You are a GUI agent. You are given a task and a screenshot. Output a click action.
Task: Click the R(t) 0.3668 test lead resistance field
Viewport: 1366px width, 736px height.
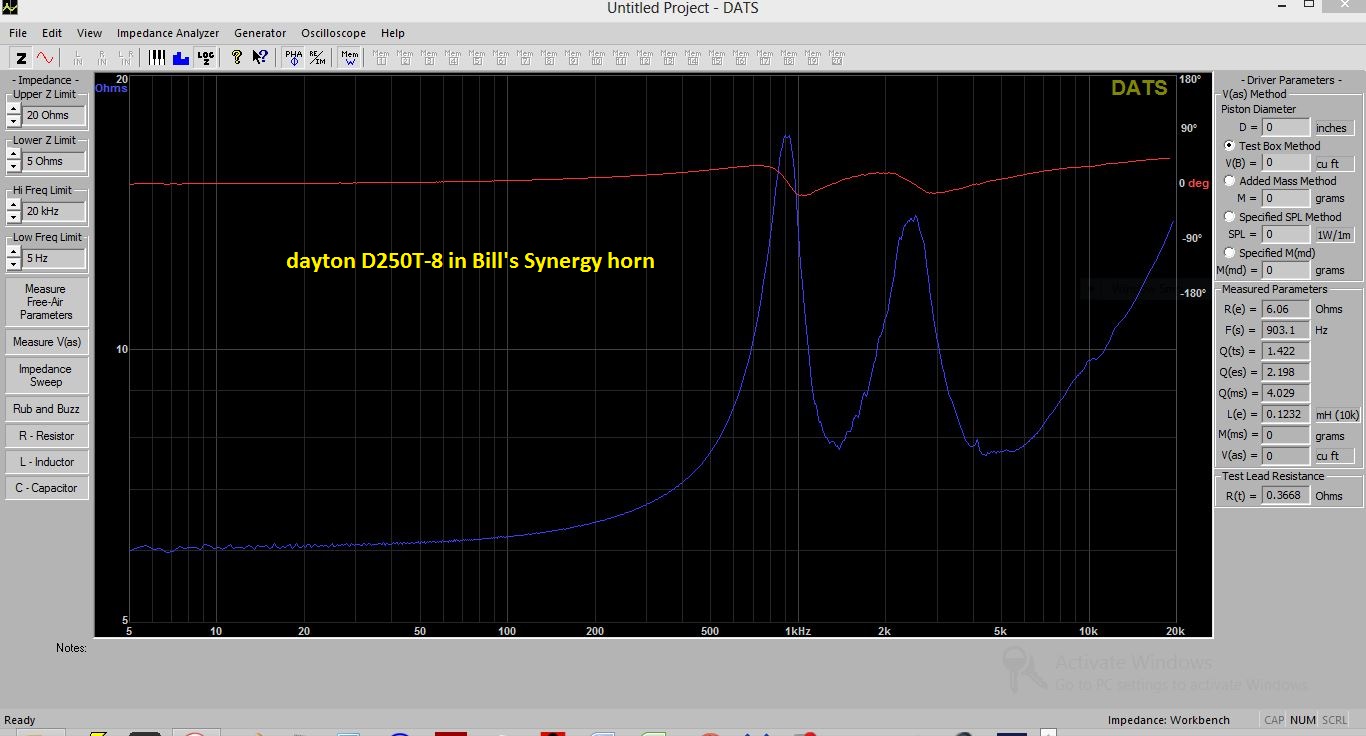1285,495
